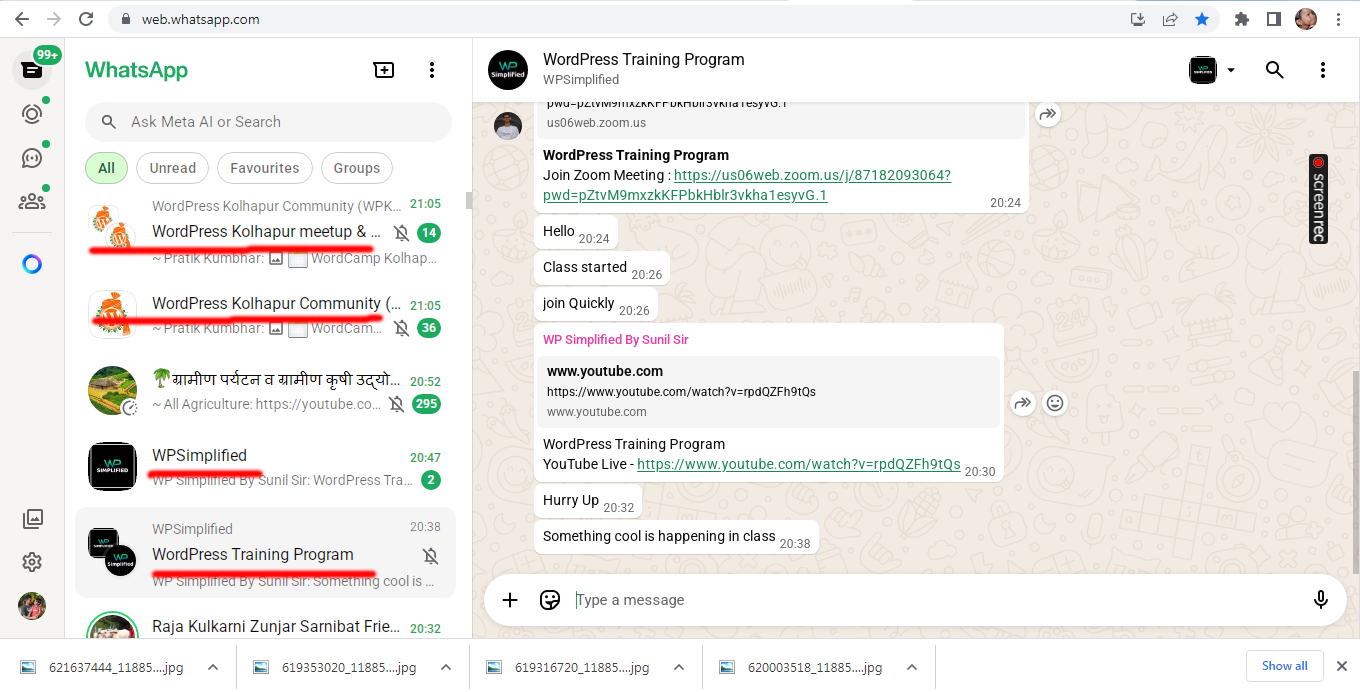
Task: Open Communities icon in left sidebar
Action: click(32, 202)
